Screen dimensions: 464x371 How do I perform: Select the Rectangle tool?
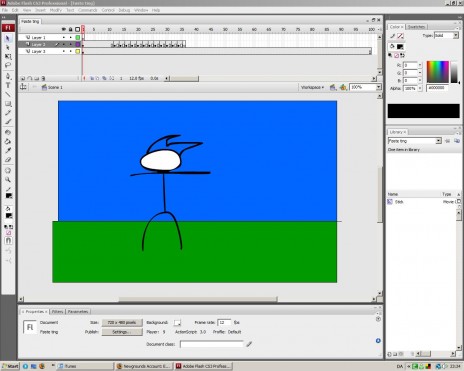[x=8, y=104]
